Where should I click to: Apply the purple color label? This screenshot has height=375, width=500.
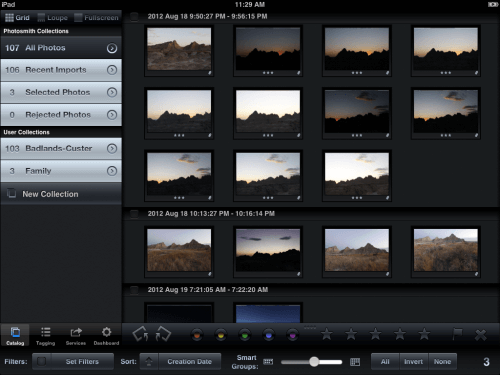(292, 335)
